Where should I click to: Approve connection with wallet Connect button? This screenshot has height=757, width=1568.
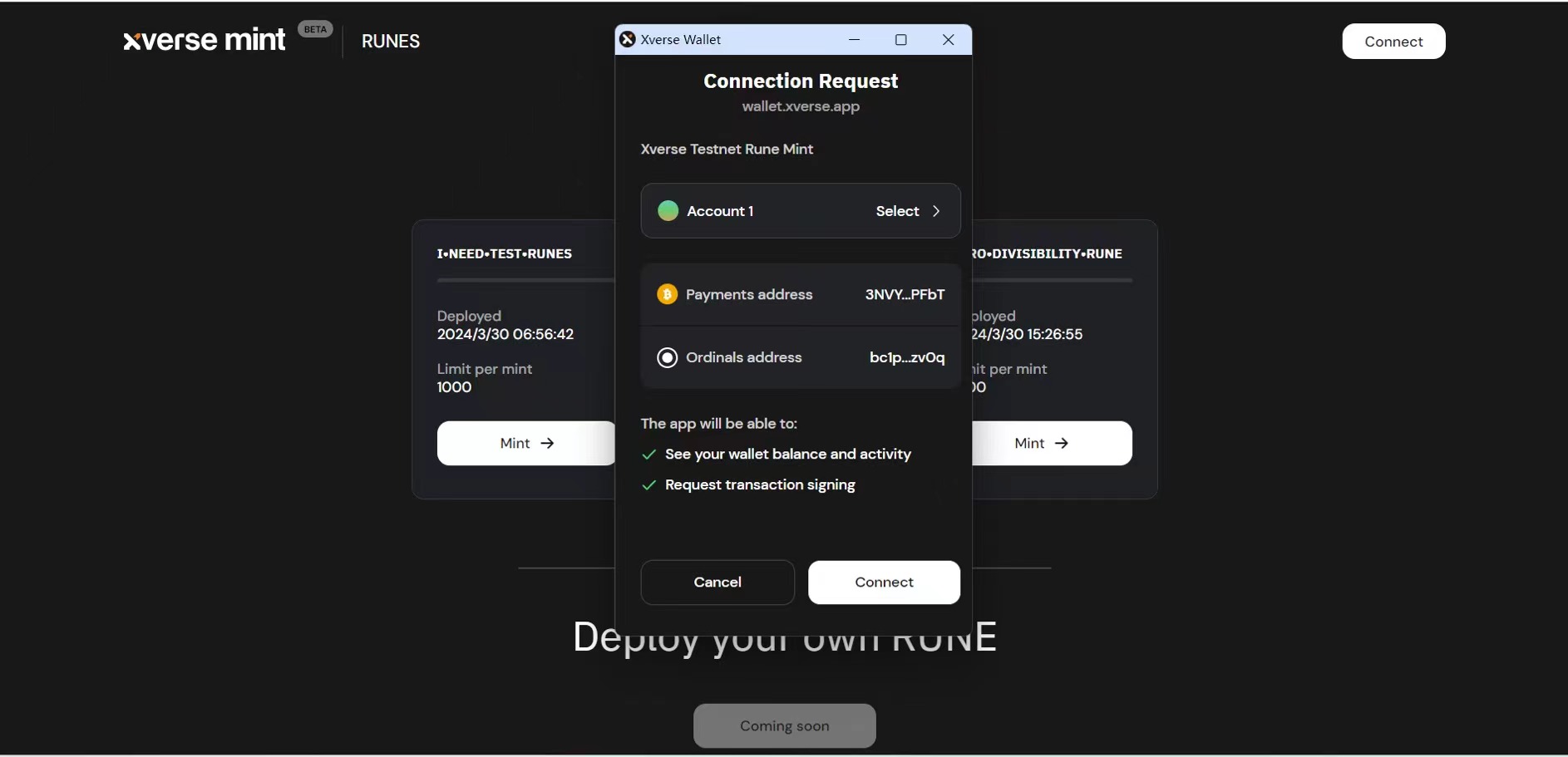tap(884, 582)
